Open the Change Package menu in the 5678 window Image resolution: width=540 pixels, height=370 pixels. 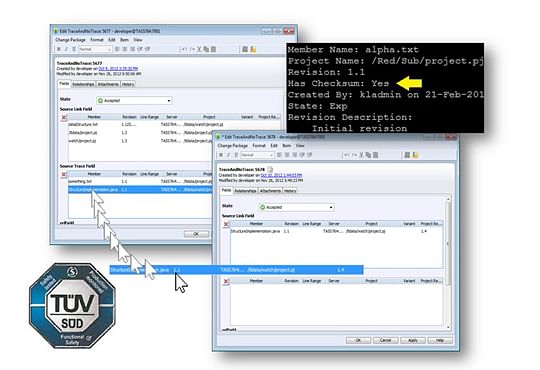(x=232, y=146)
